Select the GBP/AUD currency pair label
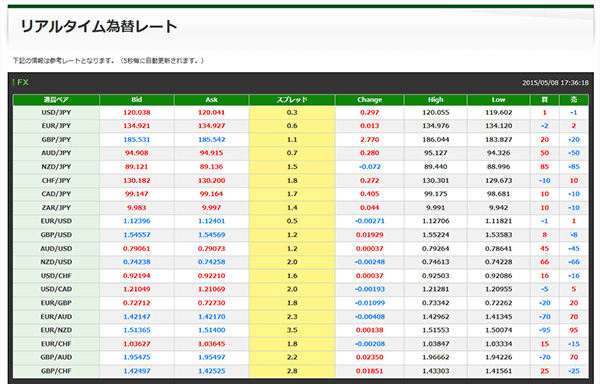Image resolution: width=600 pixels, height=384 pixels. tap(56, 357)
